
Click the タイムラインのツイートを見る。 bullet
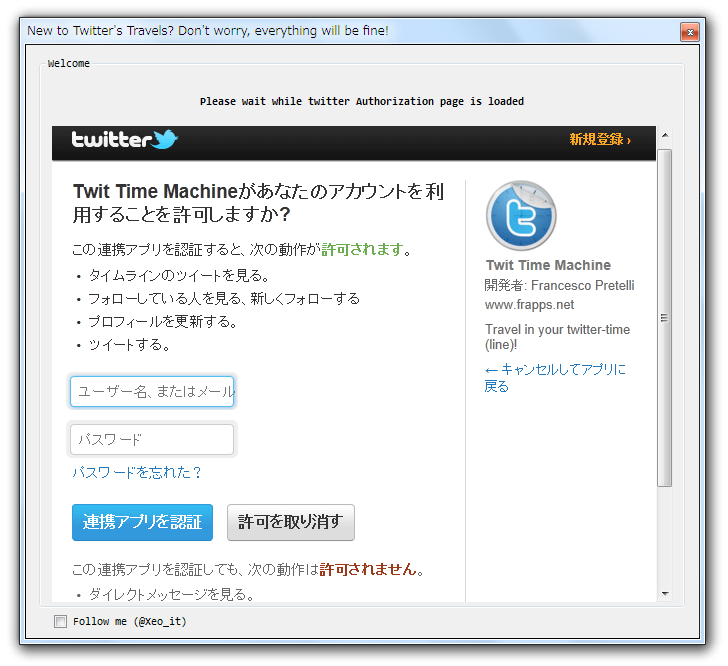tap(179, 276)
